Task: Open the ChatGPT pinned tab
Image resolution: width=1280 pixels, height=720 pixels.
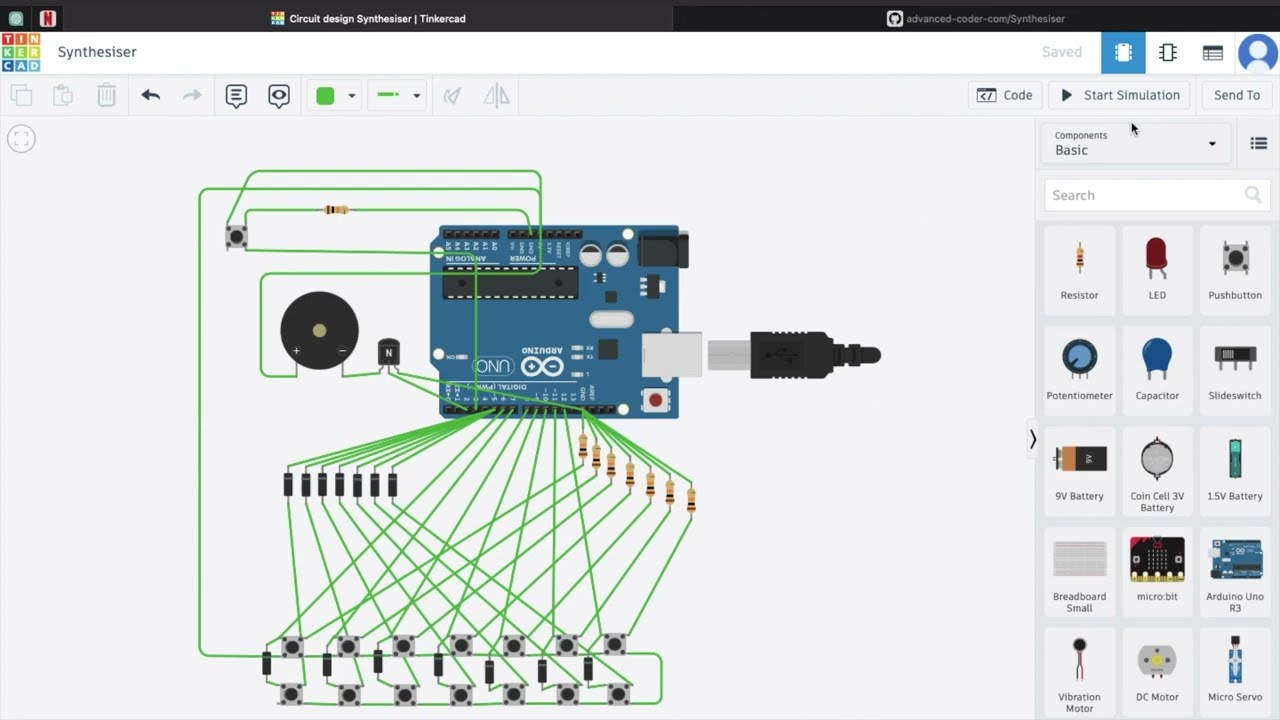Action: click(x=15, y=18)
